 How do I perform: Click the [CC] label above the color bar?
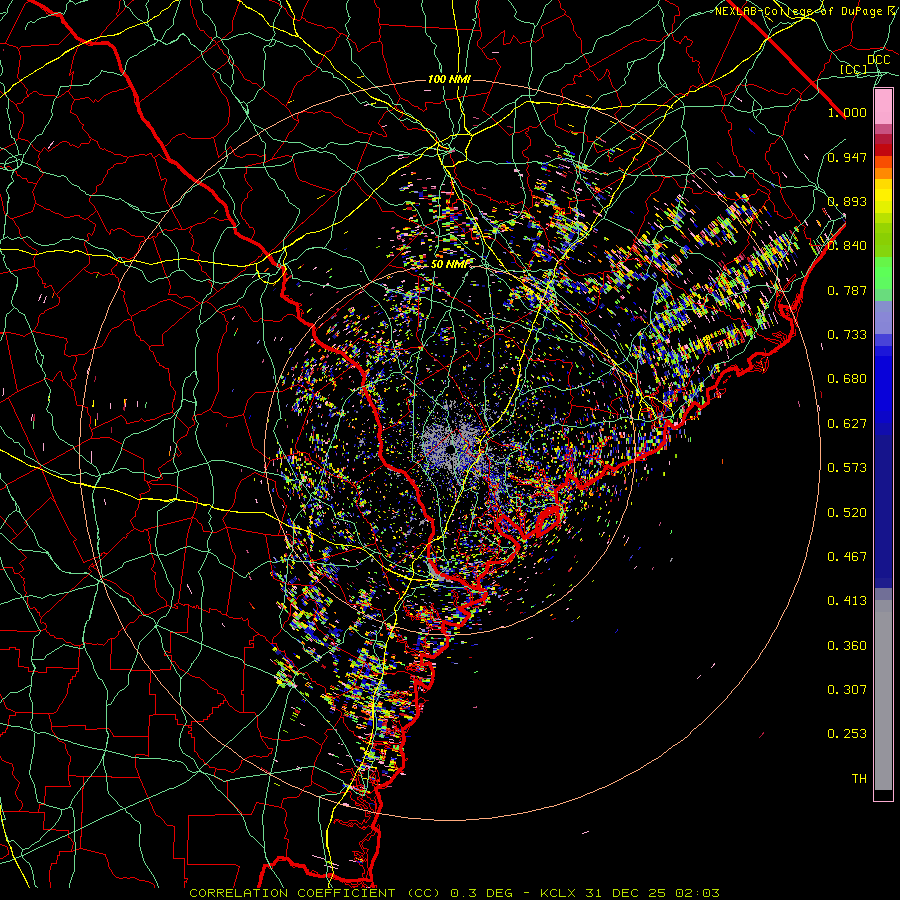tap(854, 69)
